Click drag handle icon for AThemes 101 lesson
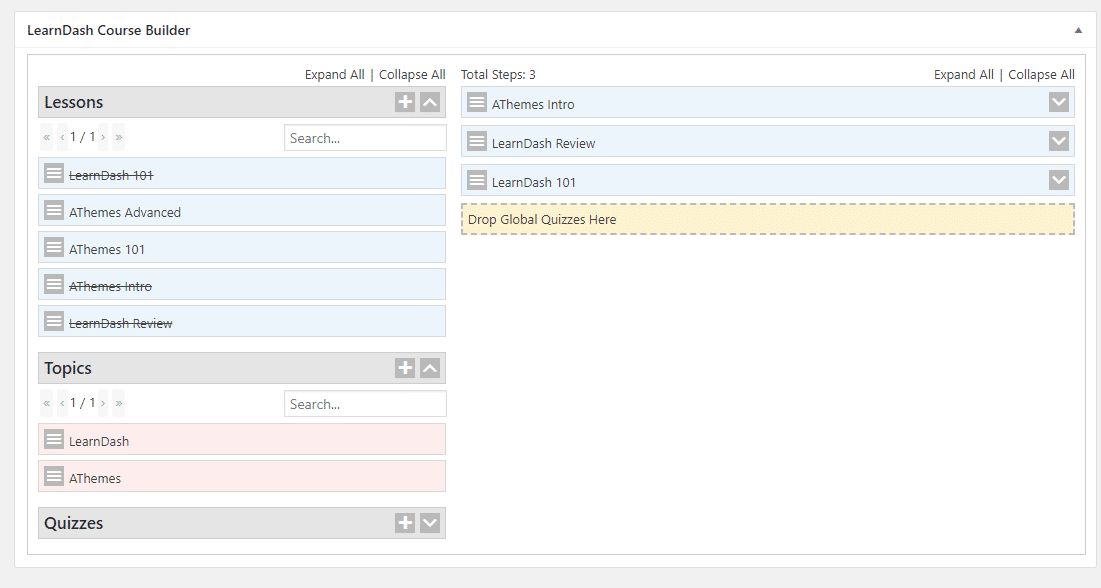The height and width of the screenshot is (588, 1101). [54, 249]
